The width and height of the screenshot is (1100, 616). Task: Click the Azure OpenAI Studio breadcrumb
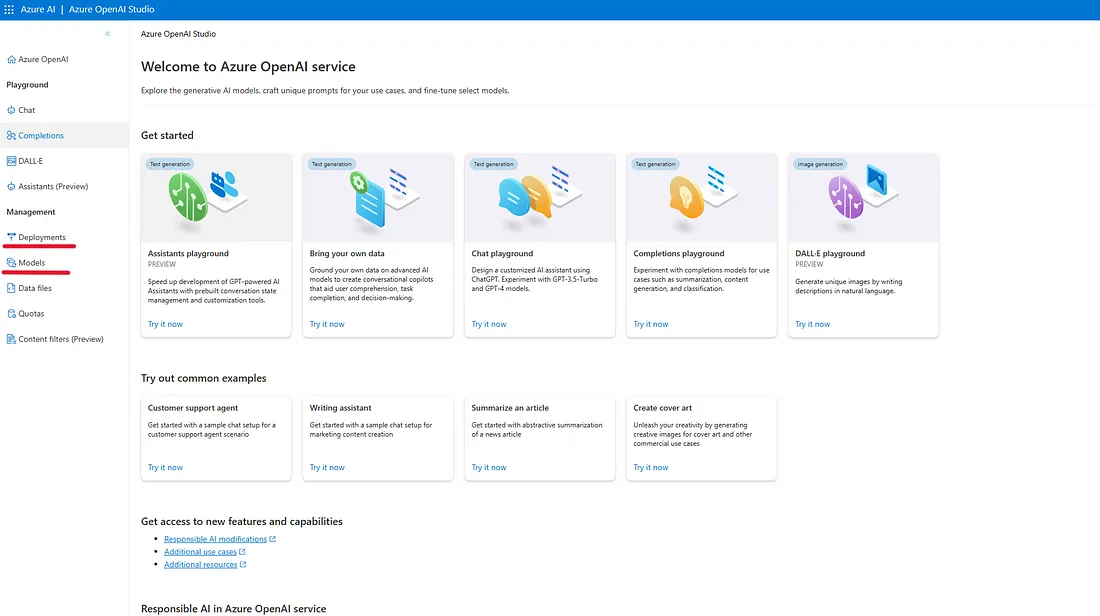[x=178, y=34]
